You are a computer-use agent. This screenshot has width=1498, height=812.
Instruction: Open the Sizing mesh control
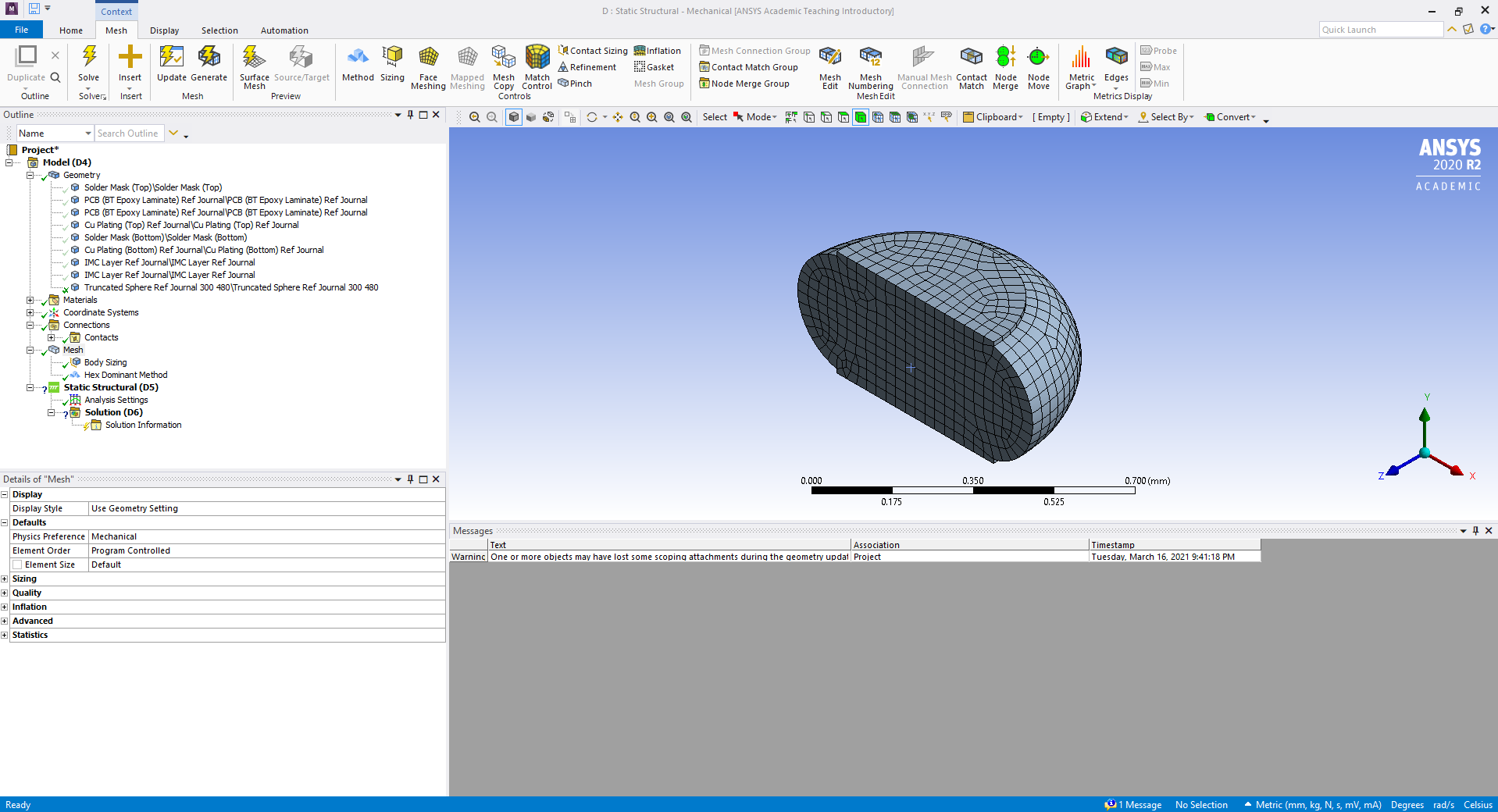coord(391,66)
